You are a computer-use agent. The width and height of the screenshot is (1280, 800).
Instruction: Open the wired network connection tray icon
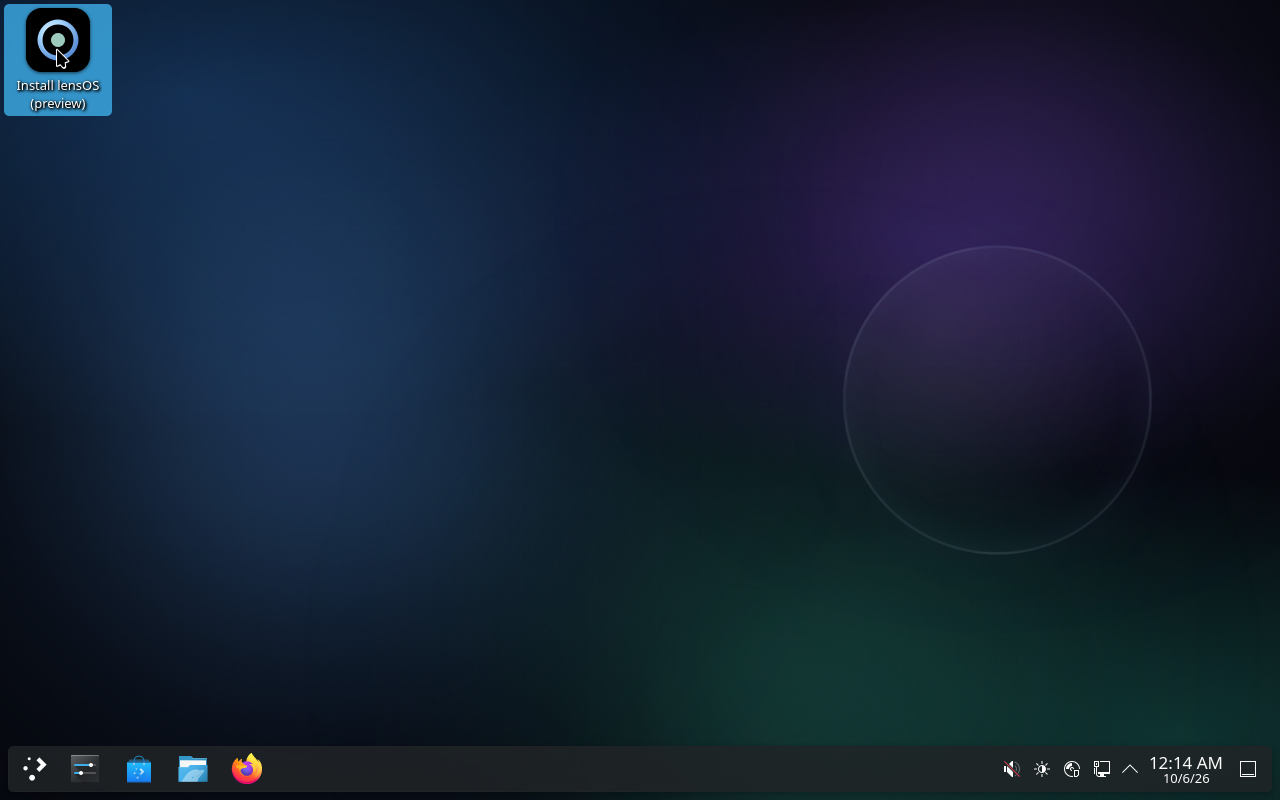[x=1102, y=769]
